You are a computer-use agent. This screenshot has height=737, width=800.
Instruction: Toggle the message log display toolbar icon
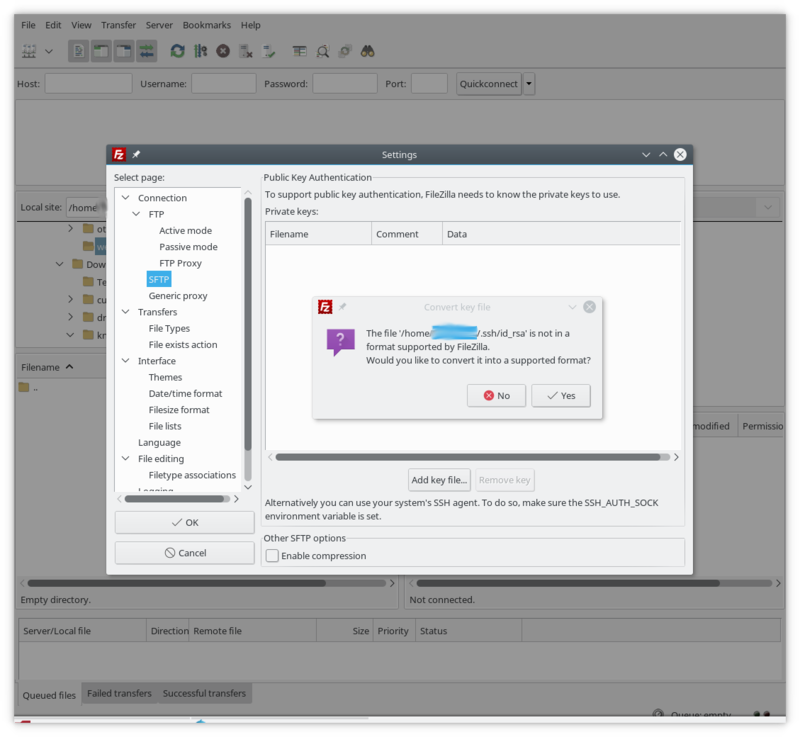pyautogui.click(x=79, y=51)
